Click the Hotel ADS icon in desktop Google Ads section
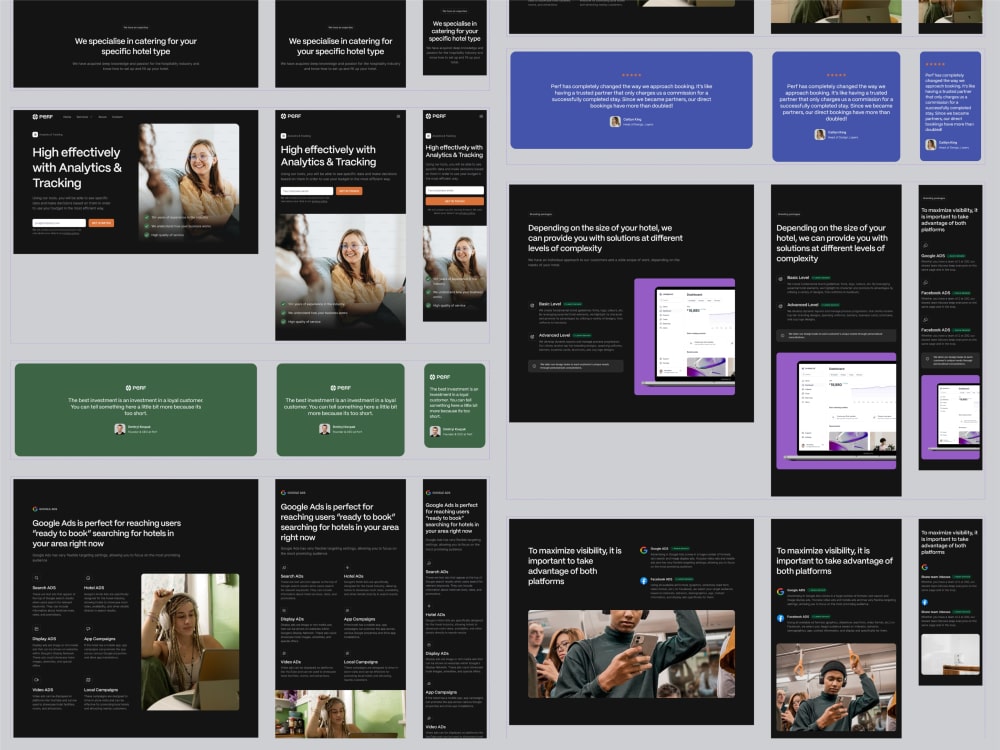 (x=87, y=578)
